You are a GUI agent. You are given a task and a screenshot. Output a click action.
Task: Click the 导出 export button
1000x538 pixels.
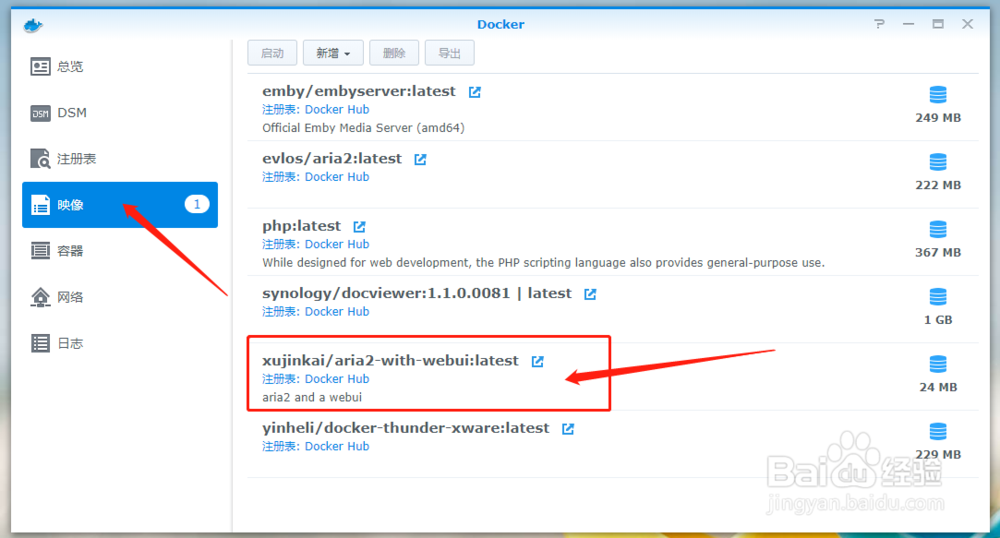pos(449,53)
